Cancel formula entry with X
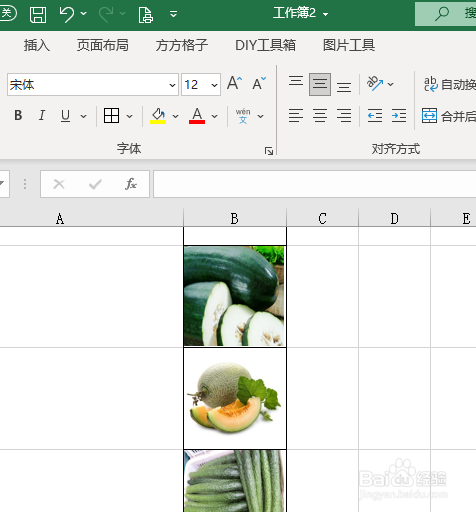The height and width of the screenshot is (512, 476). 59,184
